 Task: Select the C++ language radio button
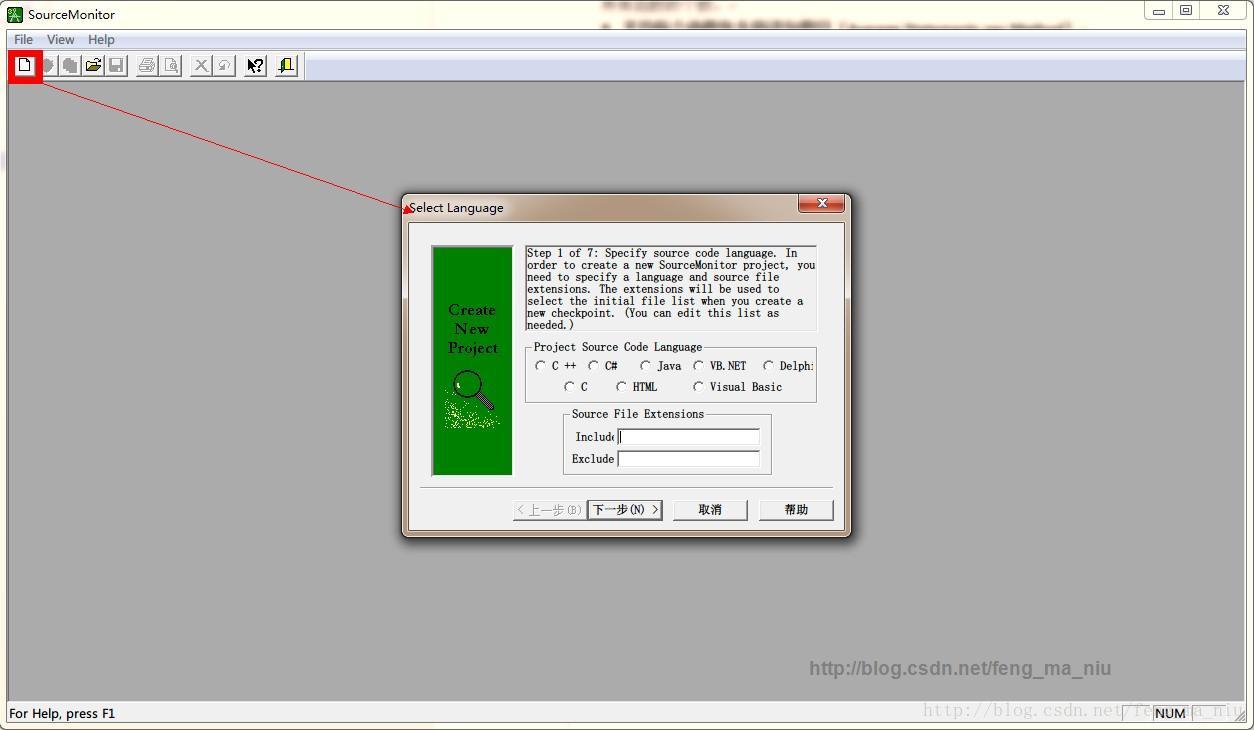pyautogui.click(x=541, y=366)
